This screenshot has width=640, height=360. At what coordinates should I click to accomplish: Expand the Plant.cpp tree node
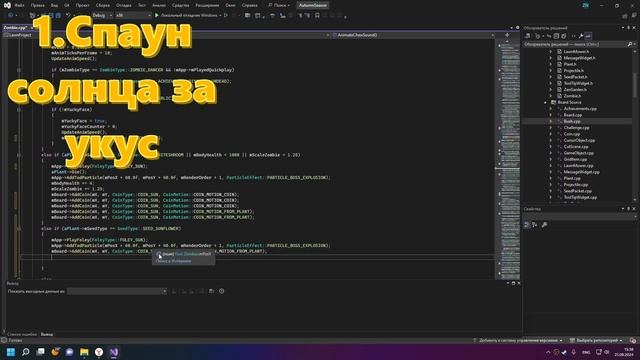(x=551, y=178)
